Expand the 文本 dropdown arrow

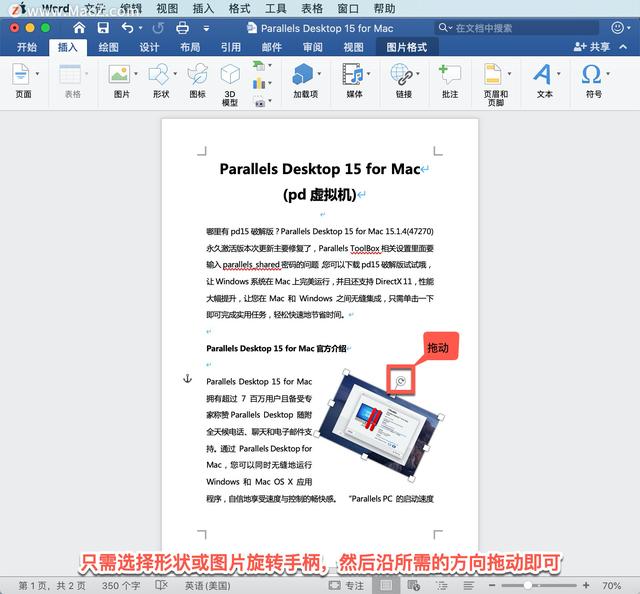tap(559, 74)
